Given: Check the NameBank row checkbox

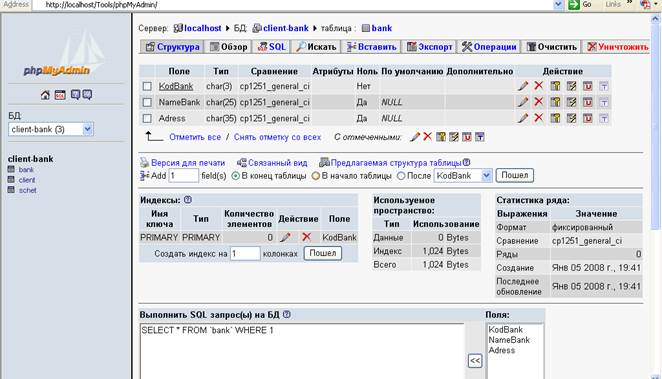Looking at the screenshot, I should click(x=147, y=102).
